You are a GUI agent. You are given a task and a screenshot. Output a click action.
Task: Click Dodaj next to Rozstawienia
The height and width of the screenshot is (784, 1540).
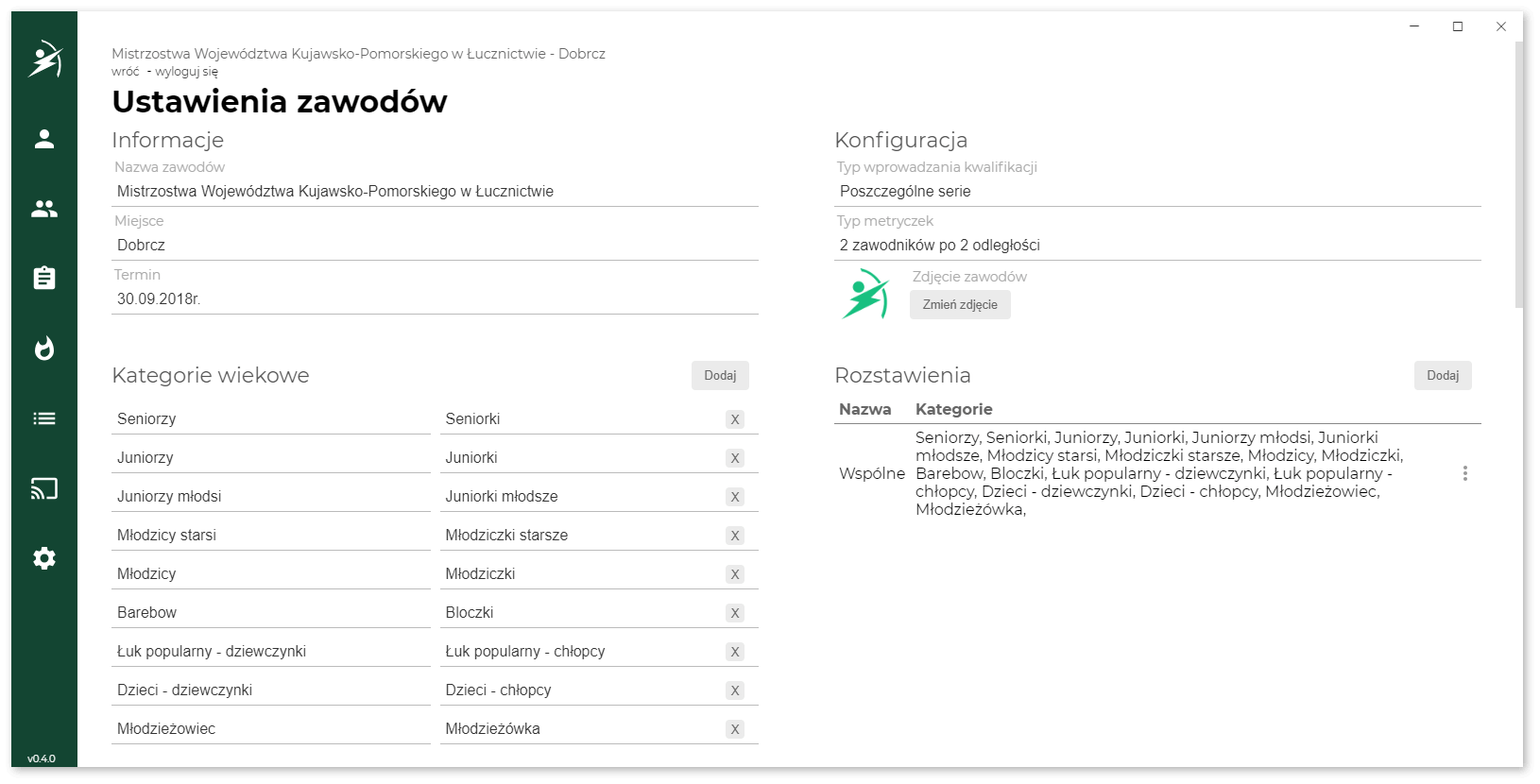tap(1443, 375)
